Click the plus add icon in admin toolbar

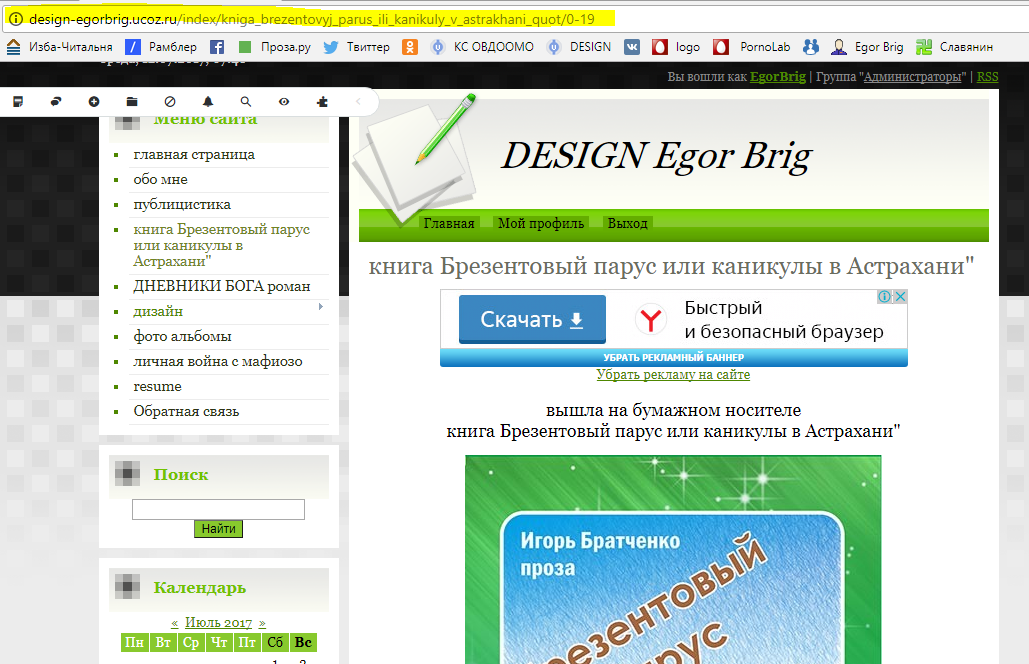[x=94, y=102]
